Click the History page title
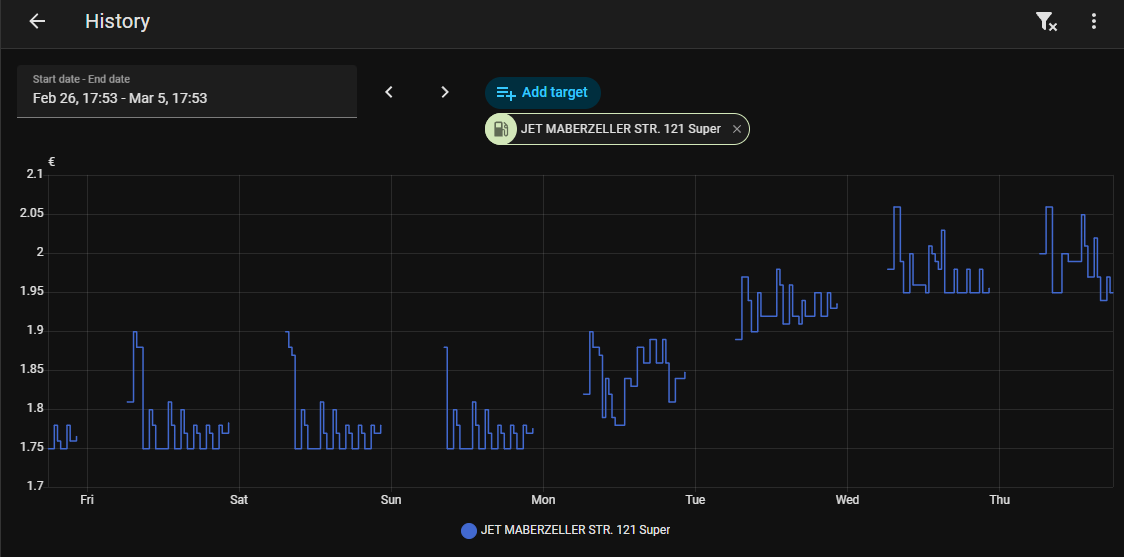 (x=117, y=22)
